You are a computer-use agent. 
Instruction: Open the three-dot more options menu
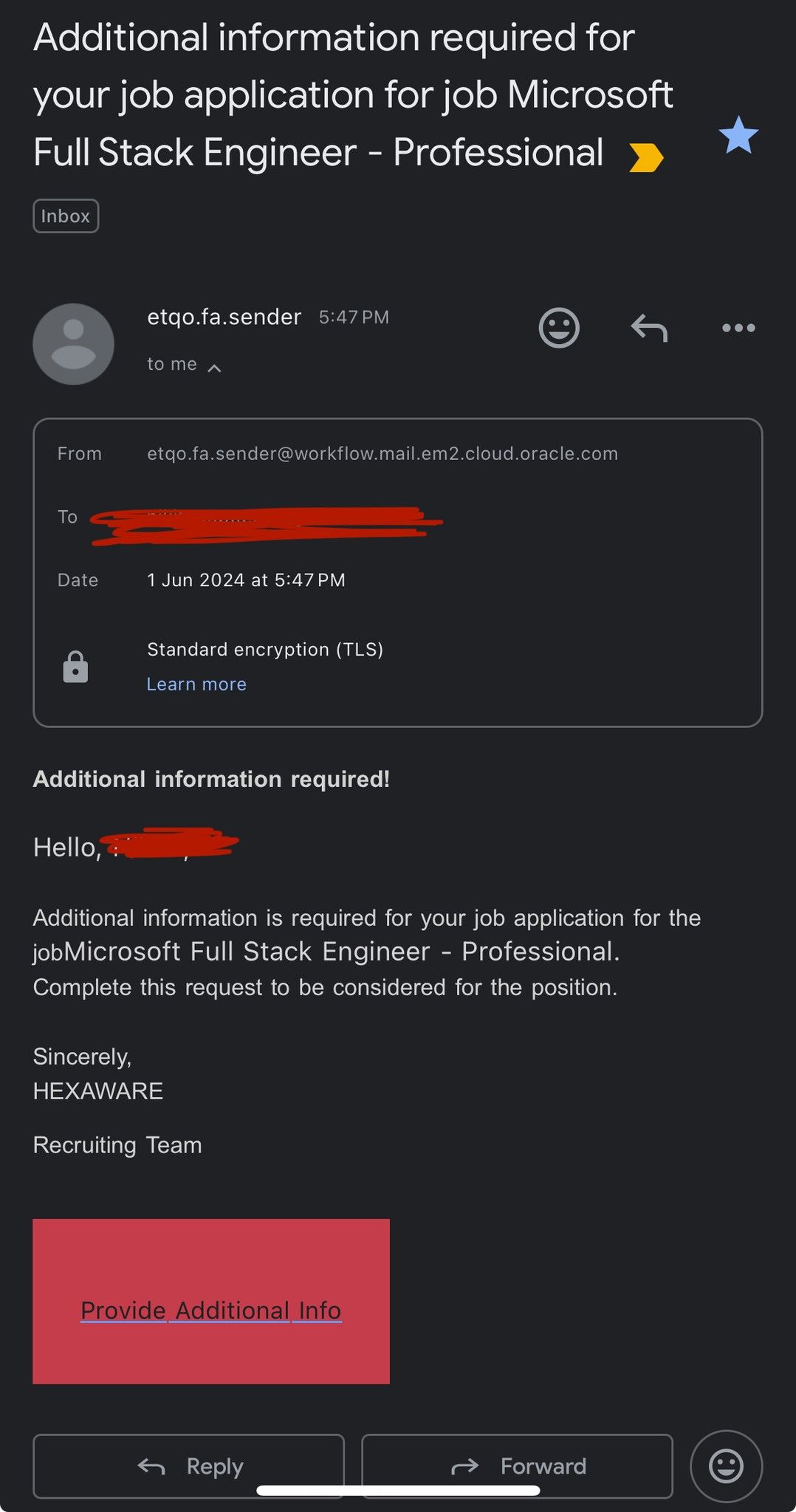738,328
